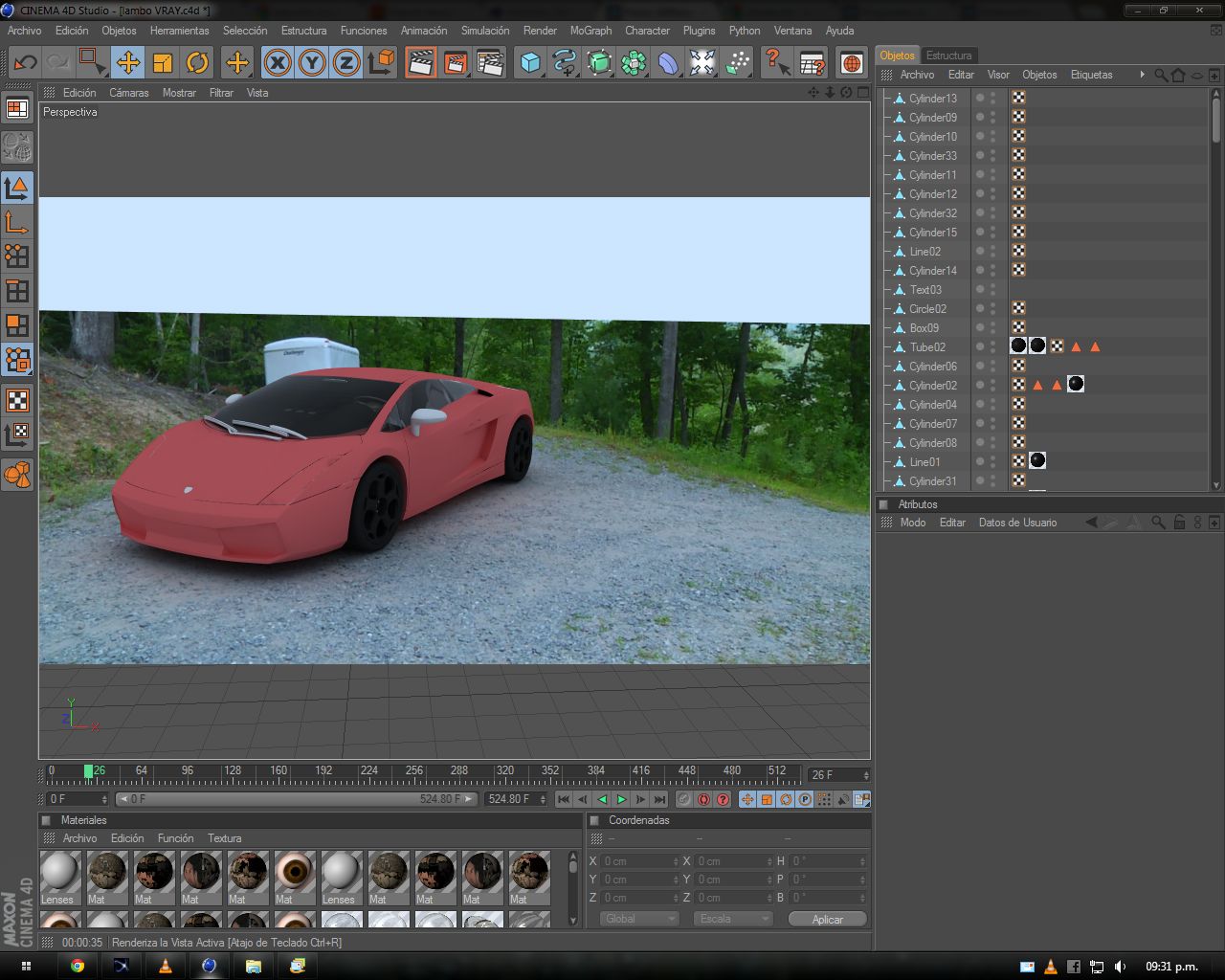This screenshot has width=1225, height=980.
Task: Open the Escala dropdown in Coordenadas
Action: 733,919
